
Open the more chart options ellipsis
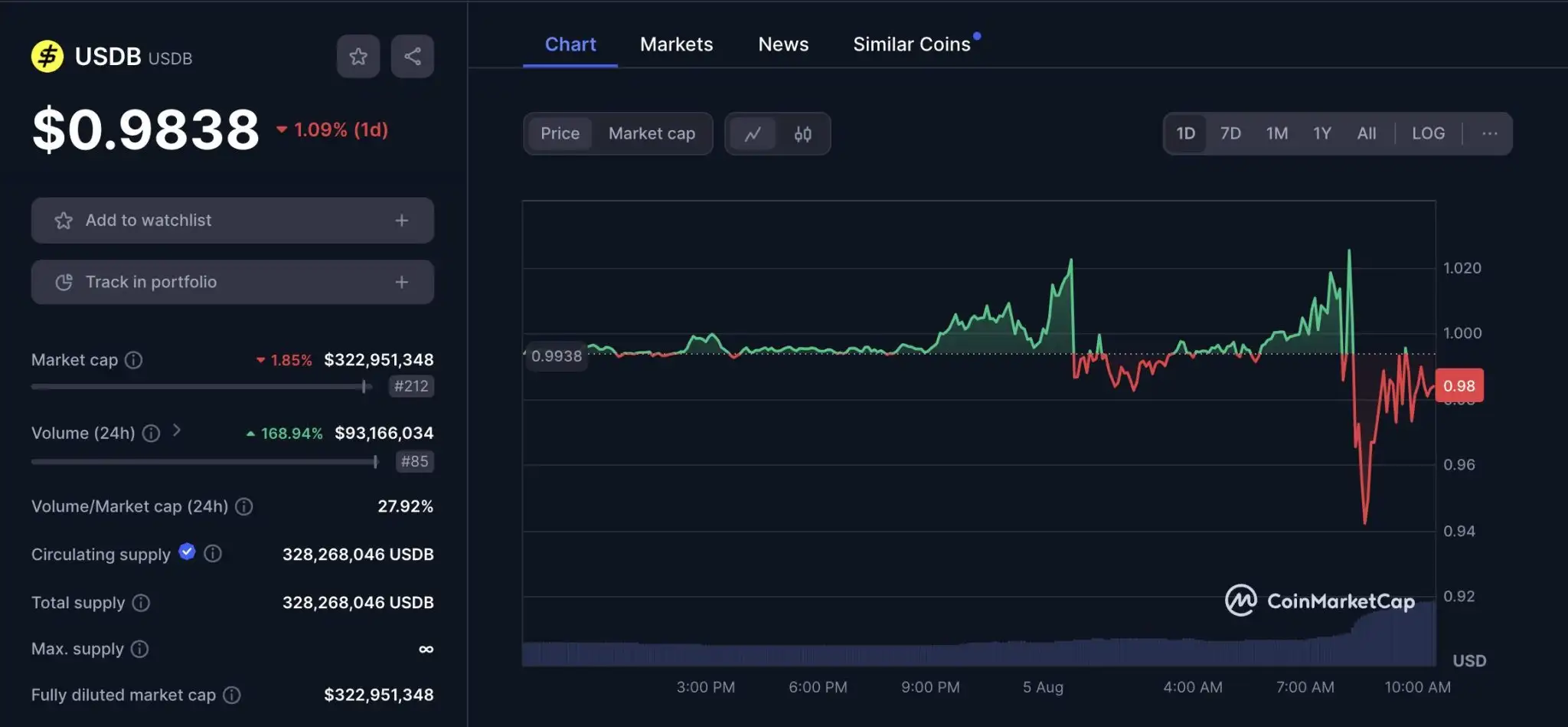[1489, 133]
